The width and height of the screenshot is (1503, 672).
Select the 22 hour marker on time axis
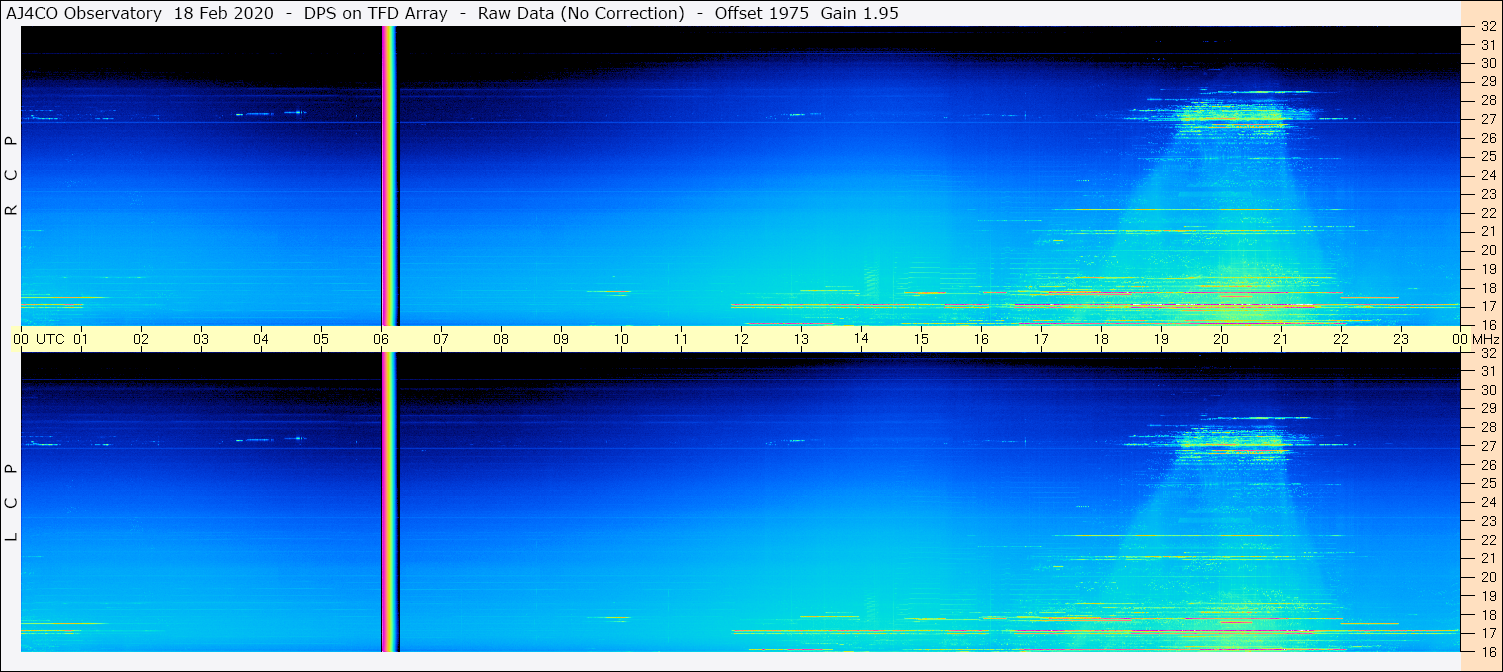[x=1341, y=339]
